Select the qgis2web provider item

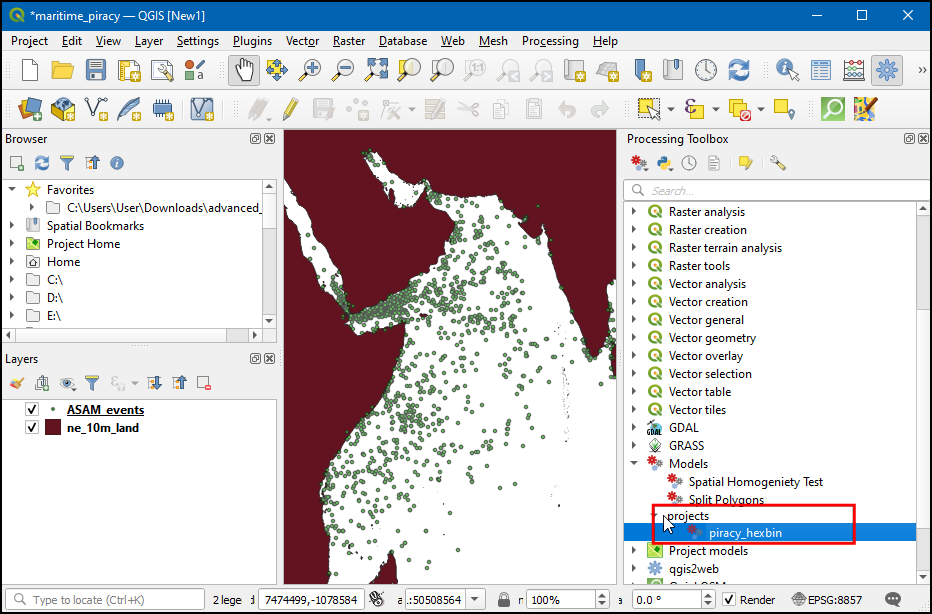pyautogui.click(x=694, y=569)
